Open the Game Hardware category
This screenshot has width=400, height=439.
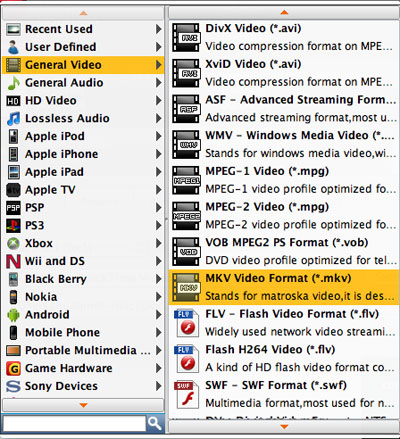click(x=83, y=368)
